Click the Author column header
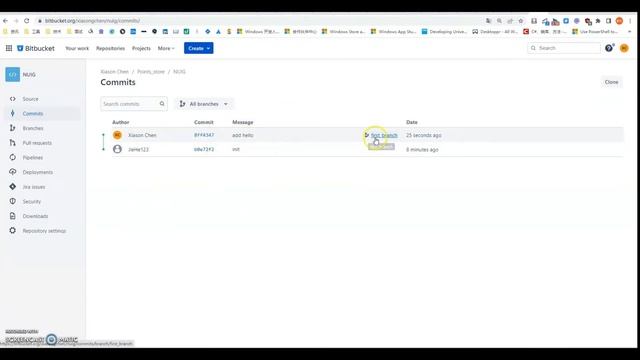This screenshot has height=360, width=640. click(x=121, y=122)
